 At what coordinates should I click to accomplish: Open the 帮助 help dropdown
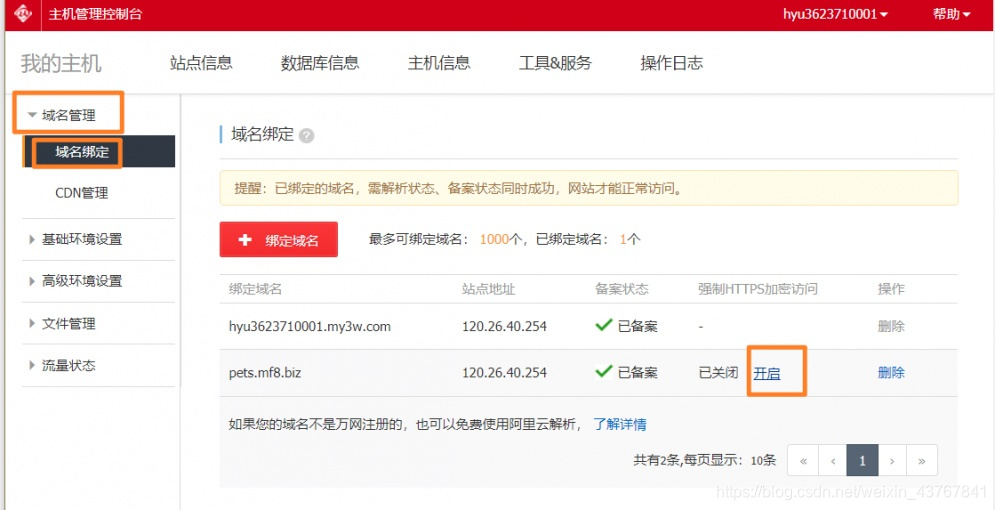point(951,14)
